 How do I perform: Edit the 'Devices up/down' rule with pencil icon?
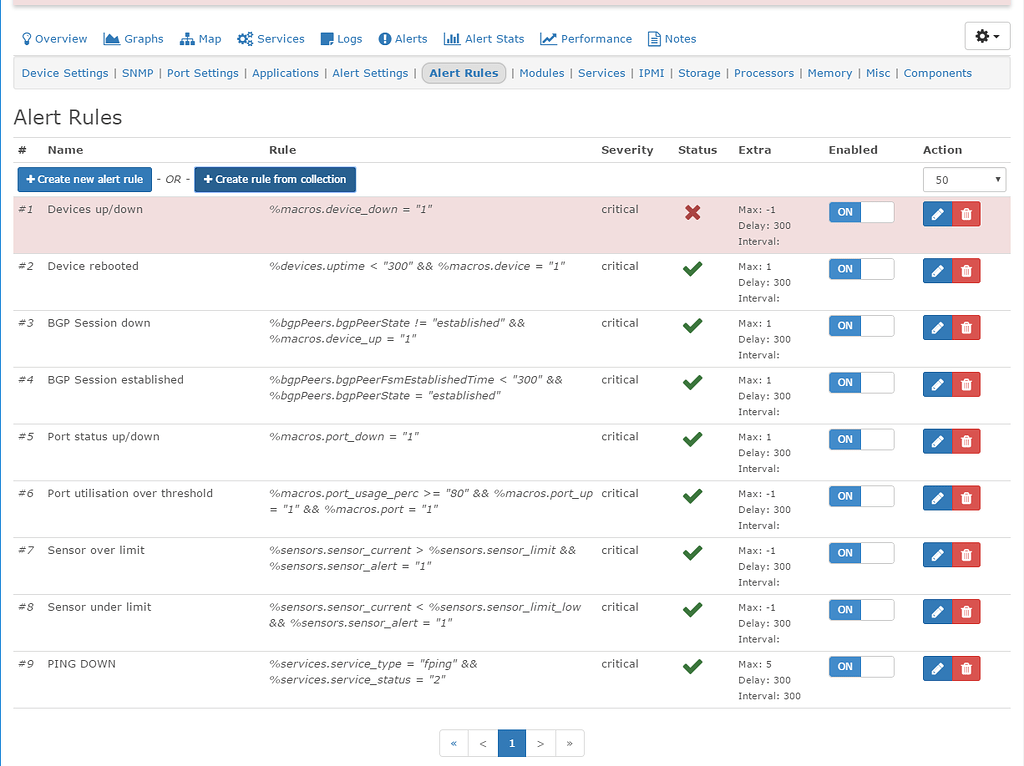[937, 213]
